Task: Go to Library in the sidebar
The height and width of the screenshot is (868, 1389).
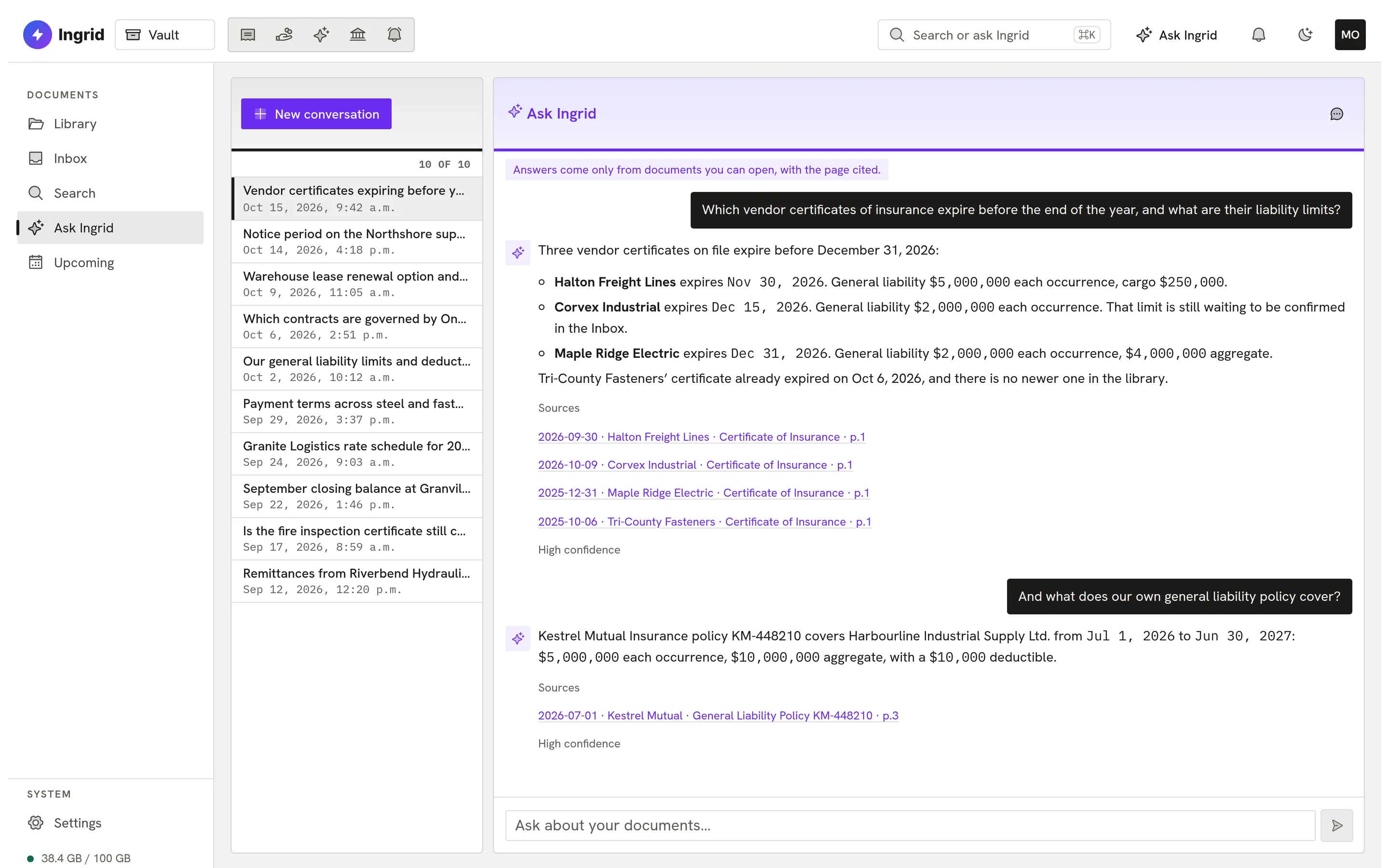Action: [110, 124]
